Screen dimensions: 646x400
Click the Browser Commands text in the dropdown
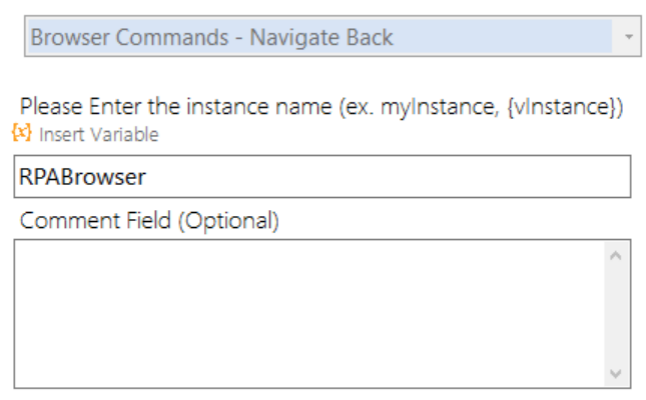point(129,37)
